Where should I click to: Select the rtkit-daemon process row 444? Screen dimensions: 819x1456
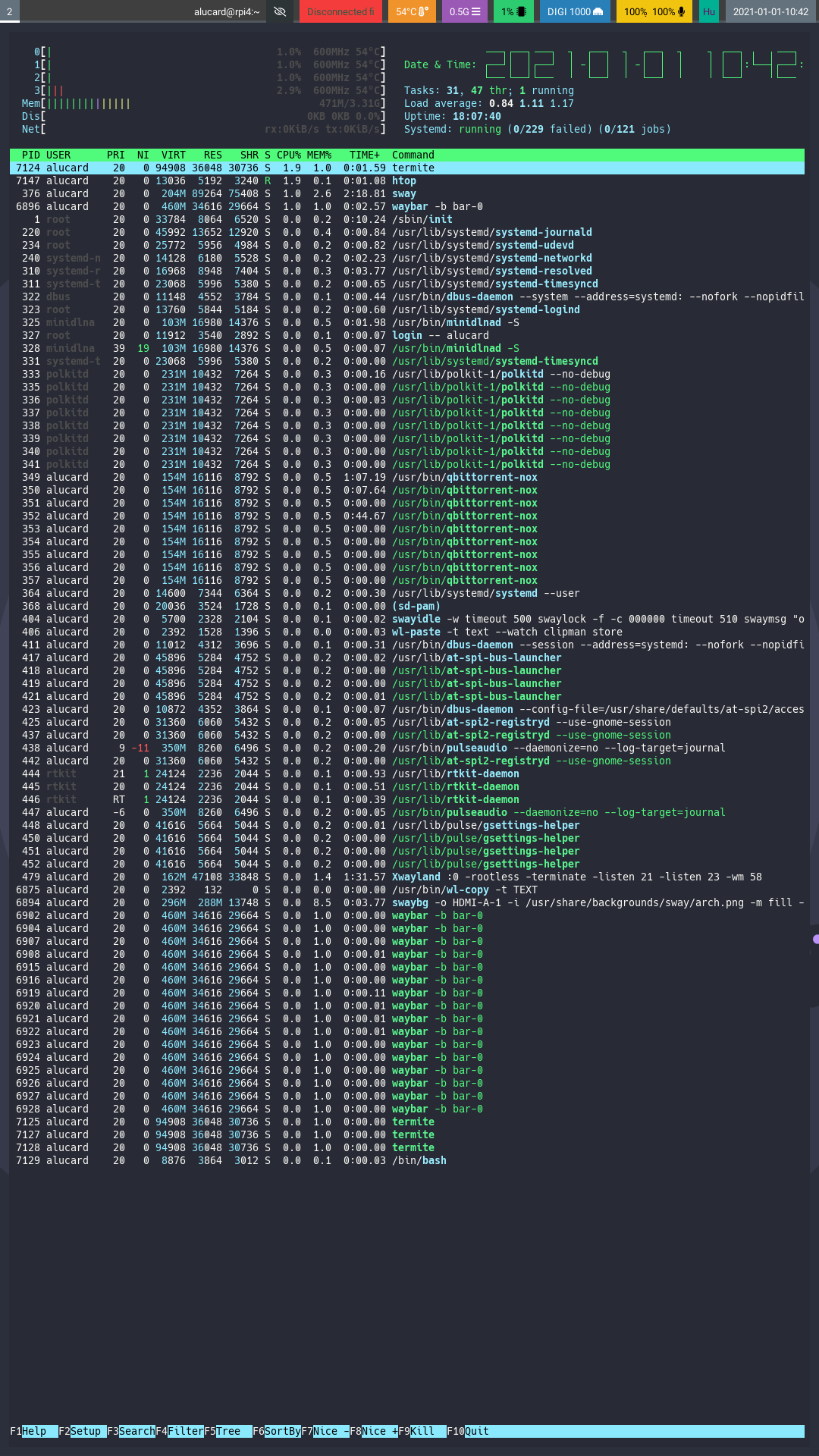(x=407, y=773)
